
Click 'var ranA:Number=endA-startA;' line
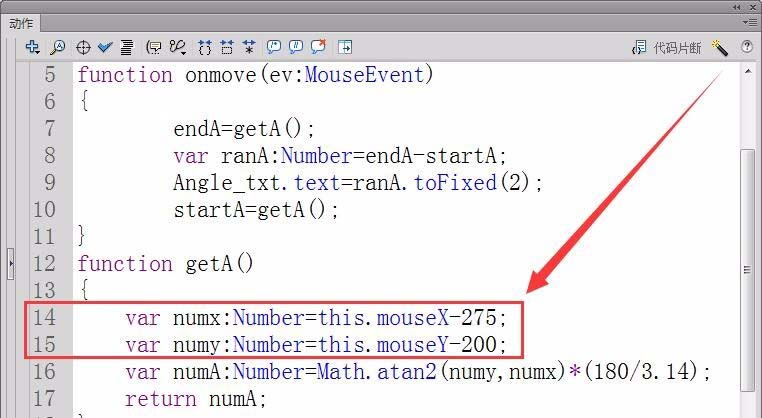click(x=340, y=156)
